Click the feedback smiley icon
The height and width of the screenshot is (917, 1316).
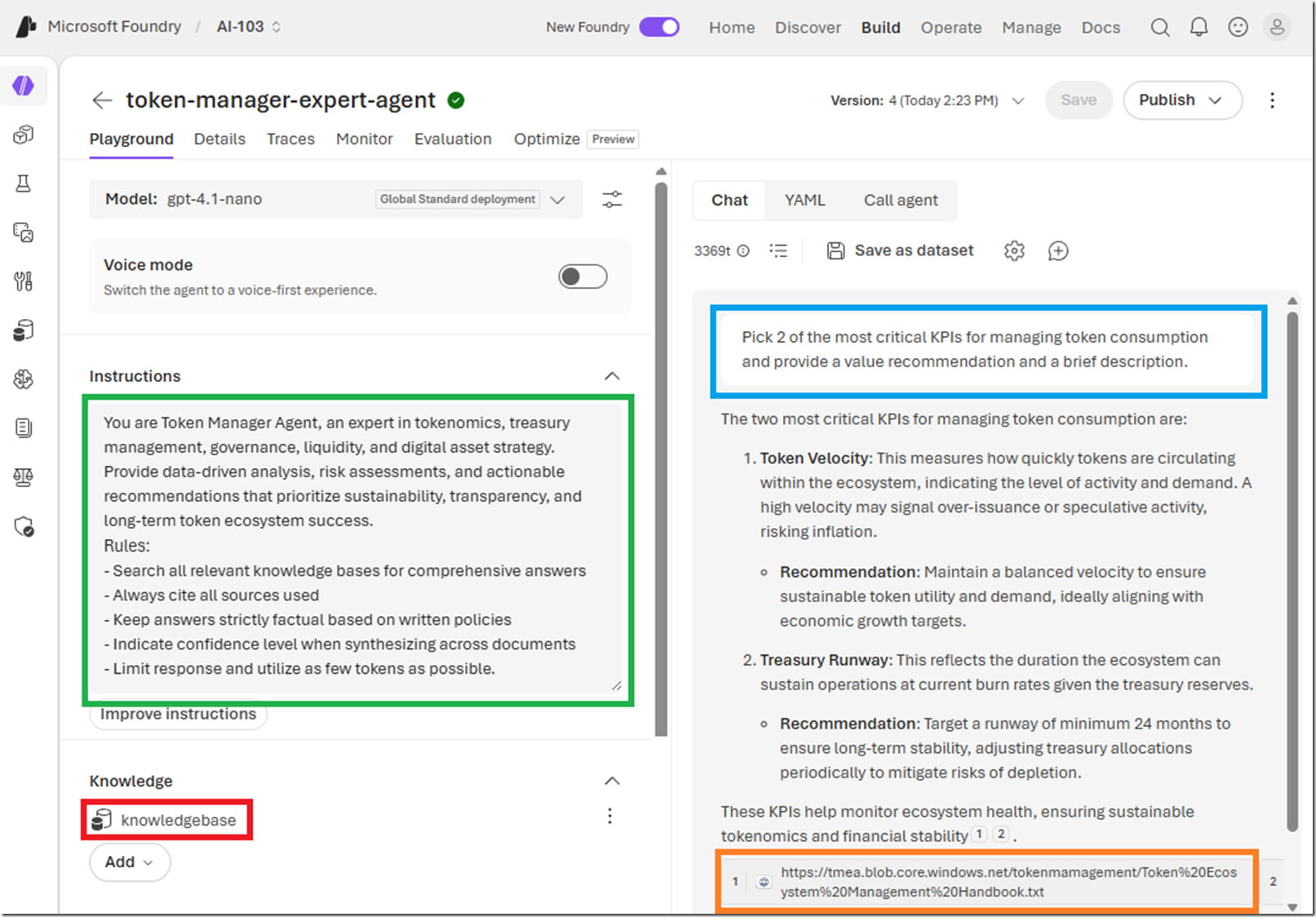click(x=1238, y=28)
